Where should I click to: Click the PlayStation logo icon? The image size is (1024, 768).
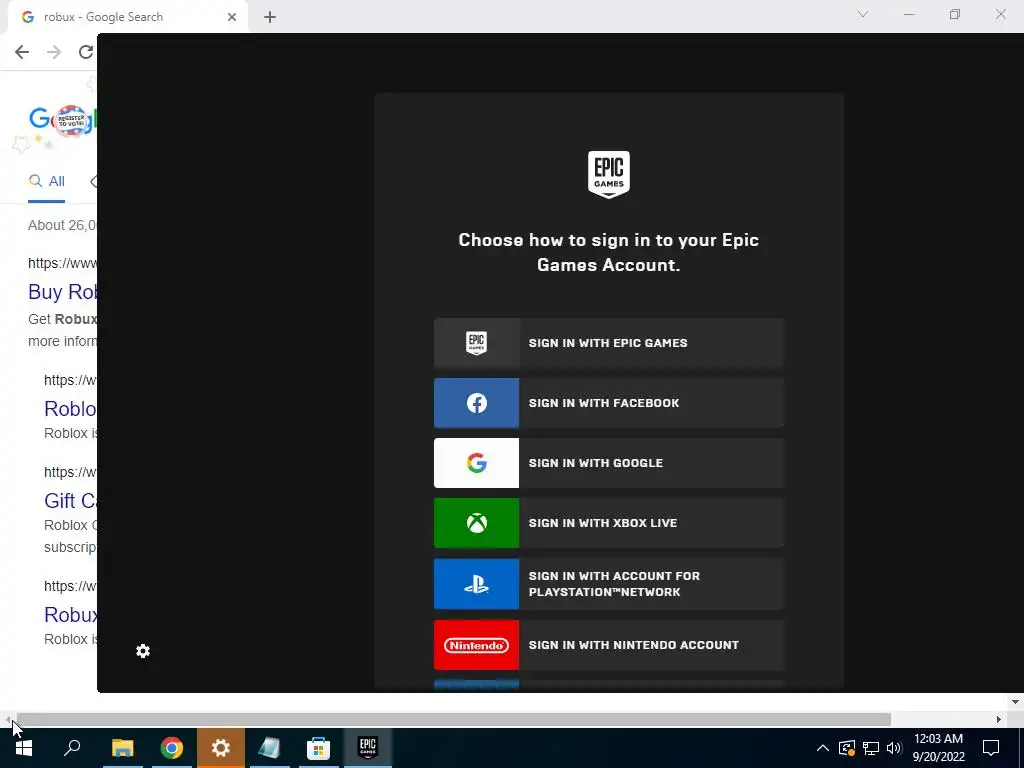coord(477,584)
